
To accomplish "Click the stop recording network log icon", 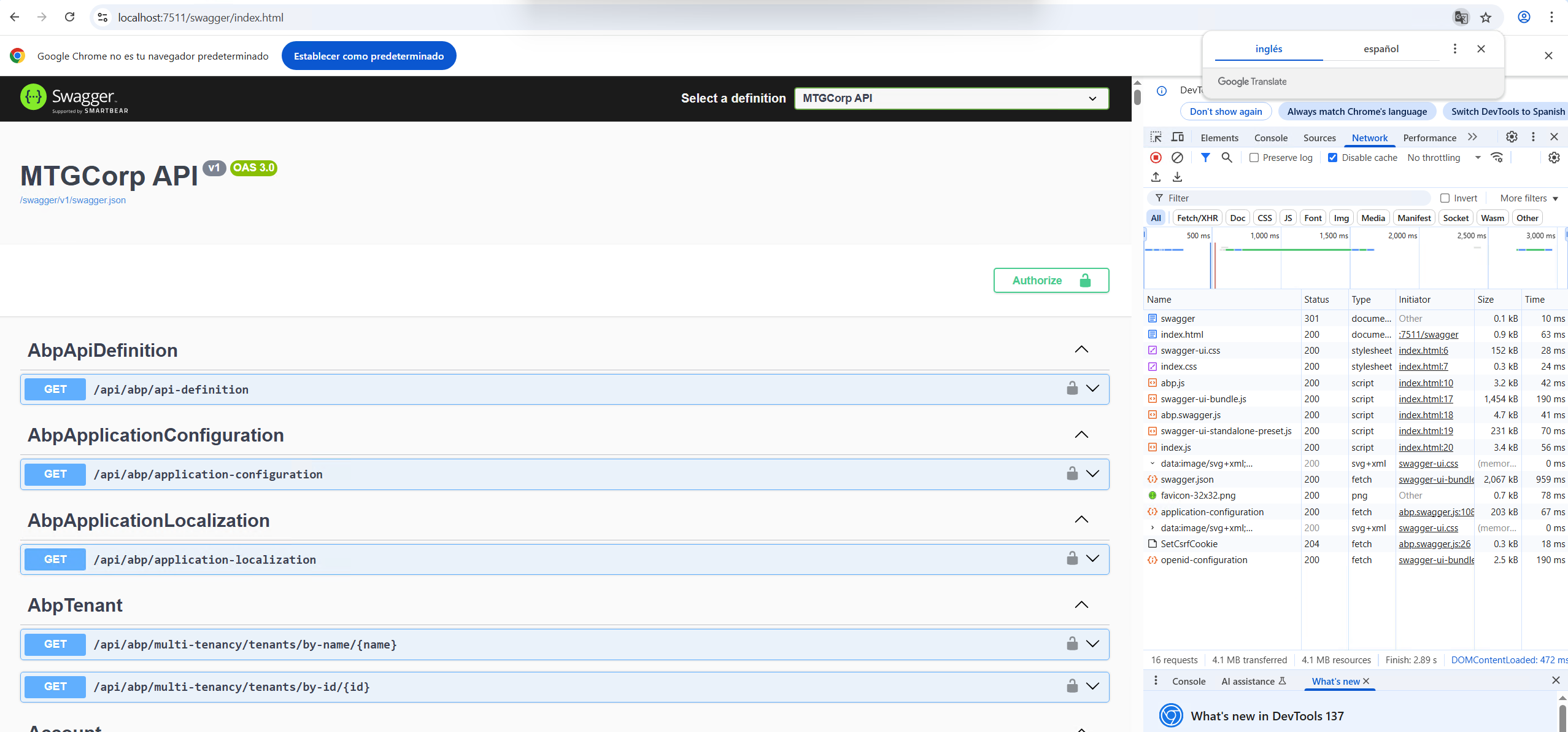I will (1156, 158).
